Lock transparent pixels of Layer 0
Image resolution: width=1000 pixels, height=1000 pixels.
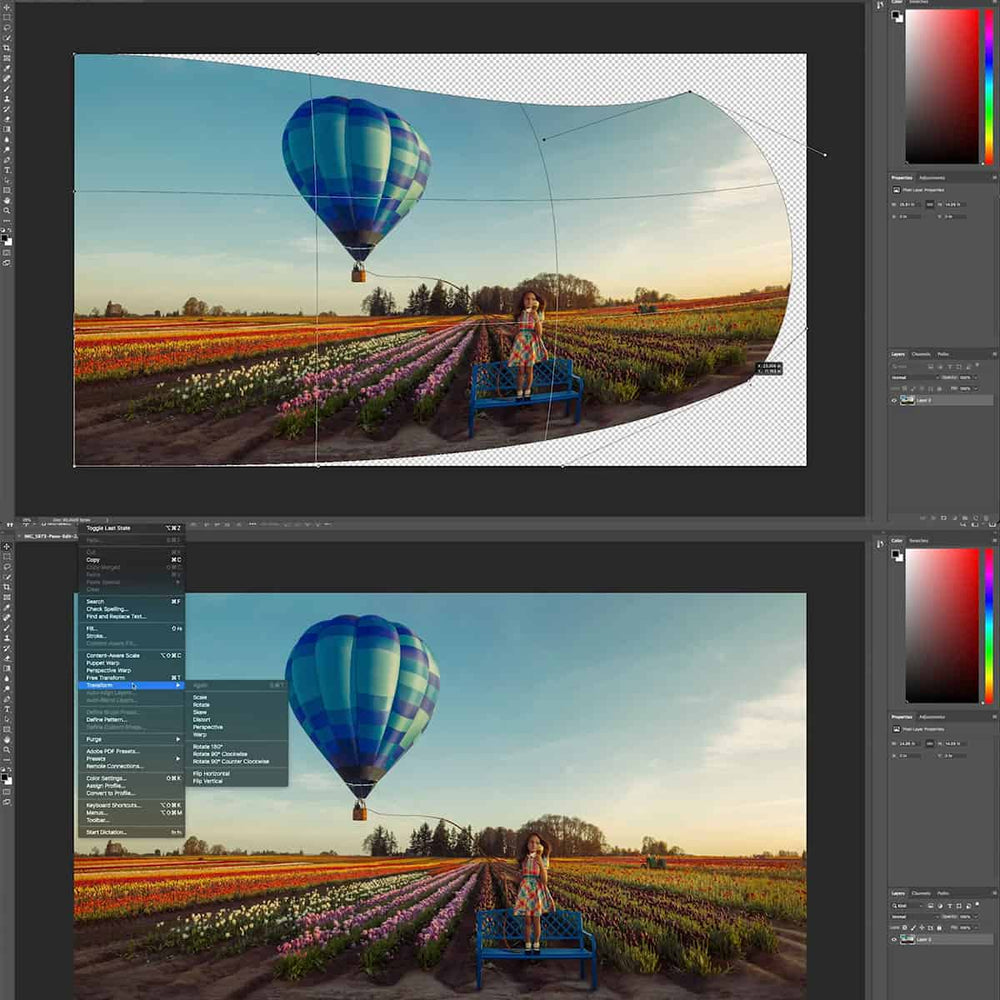click(x=903, y=389)
